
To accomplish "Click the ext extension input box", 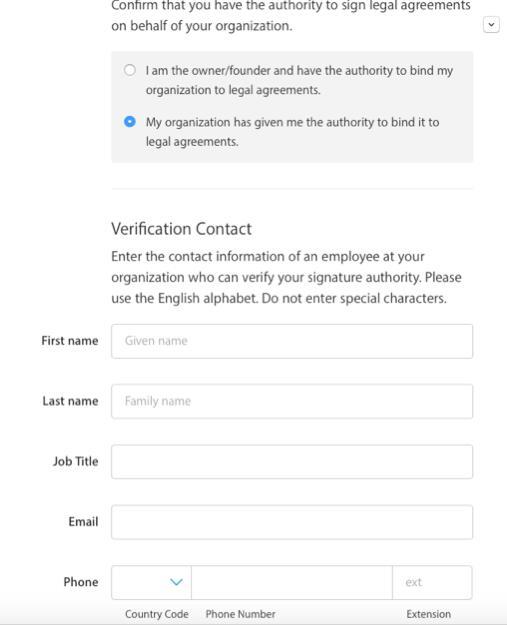I will (432, 582).
